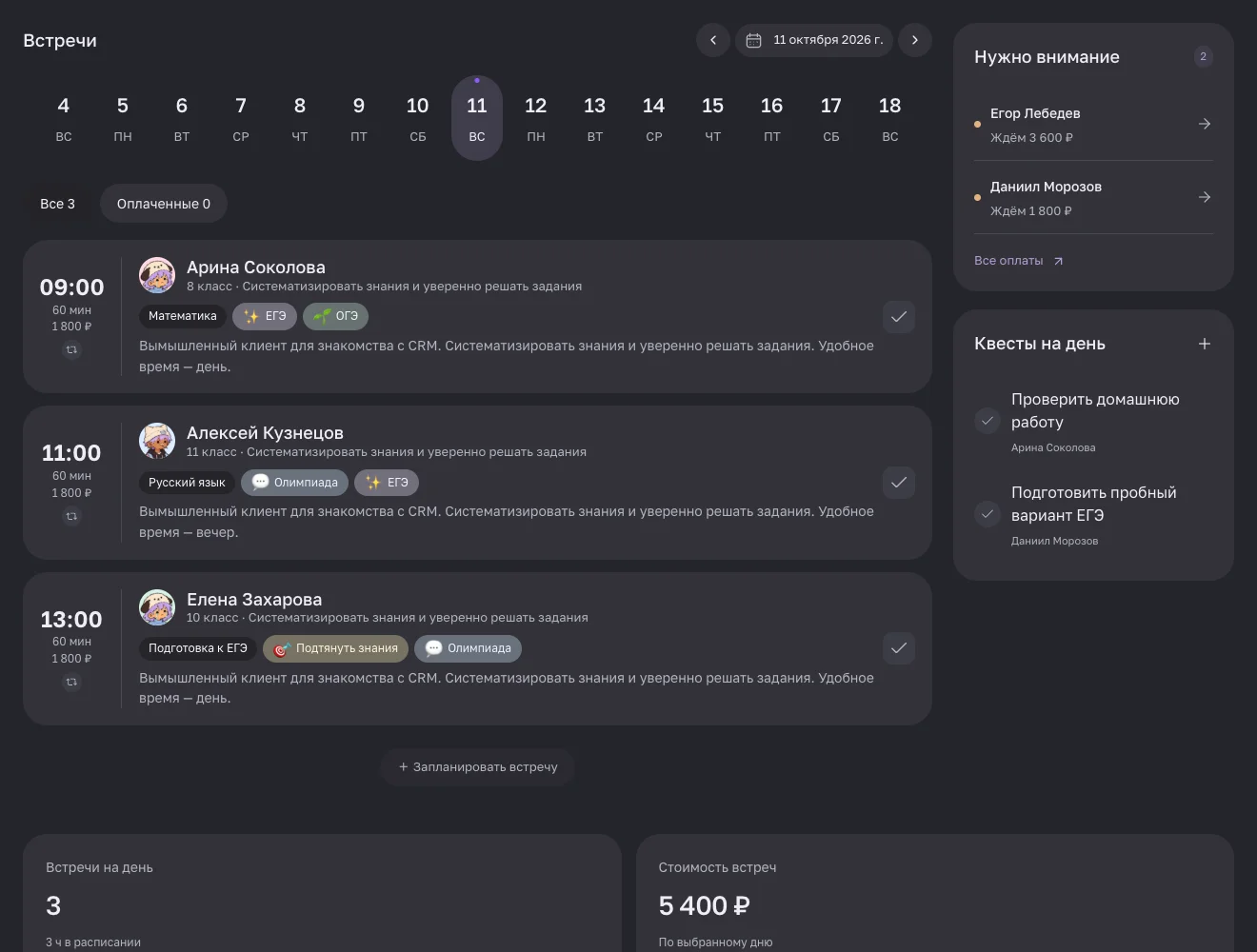Viewport: 1257px width, 952px height.
Task: Select currently active day 11 ВС
Action: [477, 118]
